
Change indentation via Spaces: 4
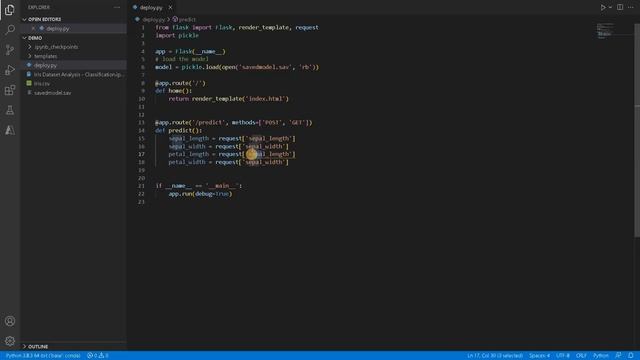[539, 356]
